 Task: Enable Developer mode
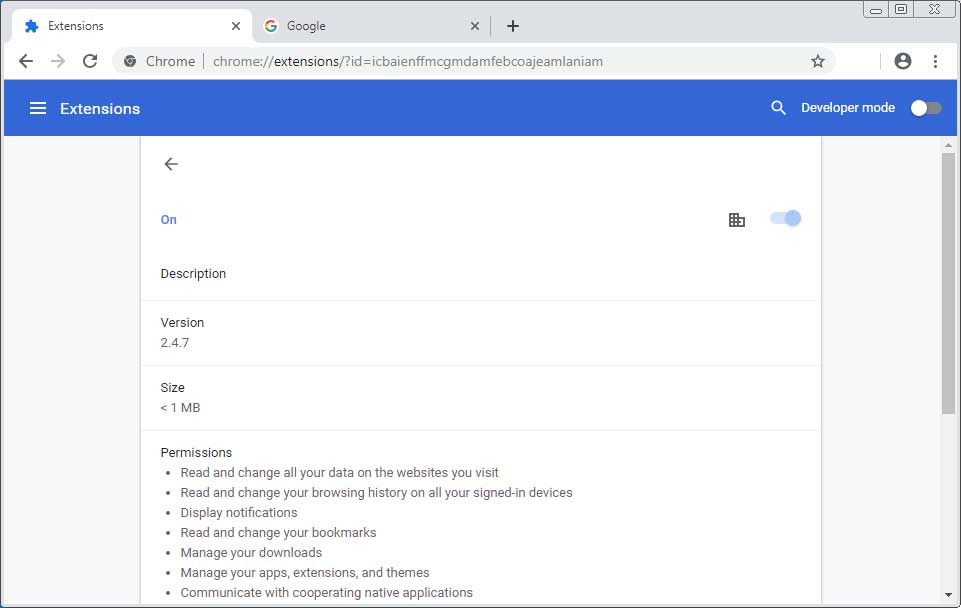tap(925, 107)
